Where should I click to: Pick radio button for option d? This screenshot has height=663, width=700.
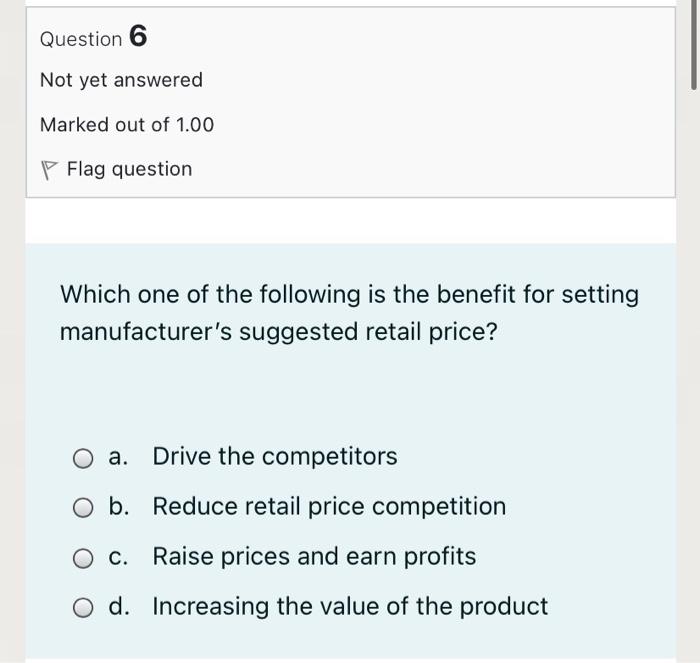(83, 608)
